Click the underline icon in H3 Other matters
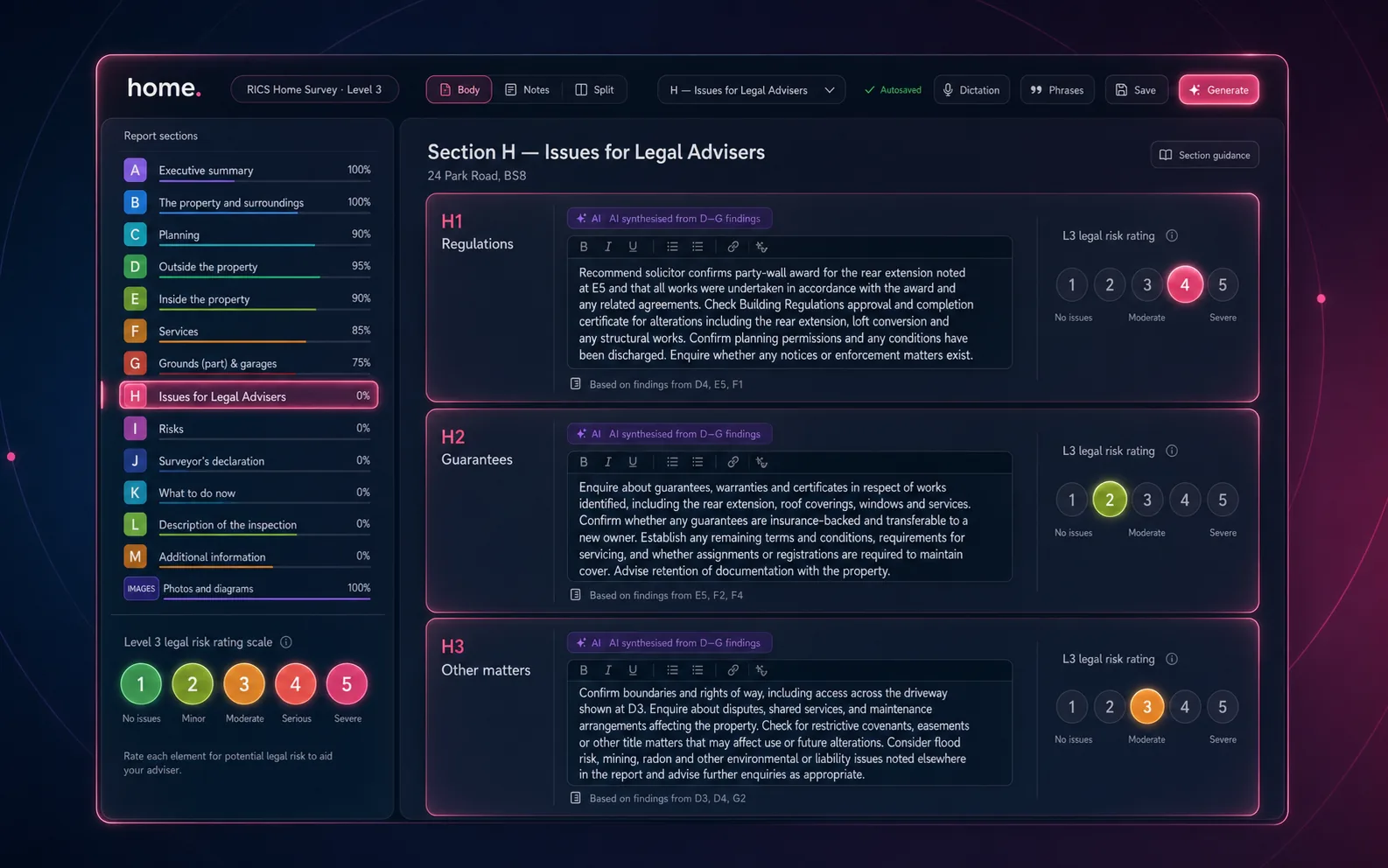 point(633,670)
